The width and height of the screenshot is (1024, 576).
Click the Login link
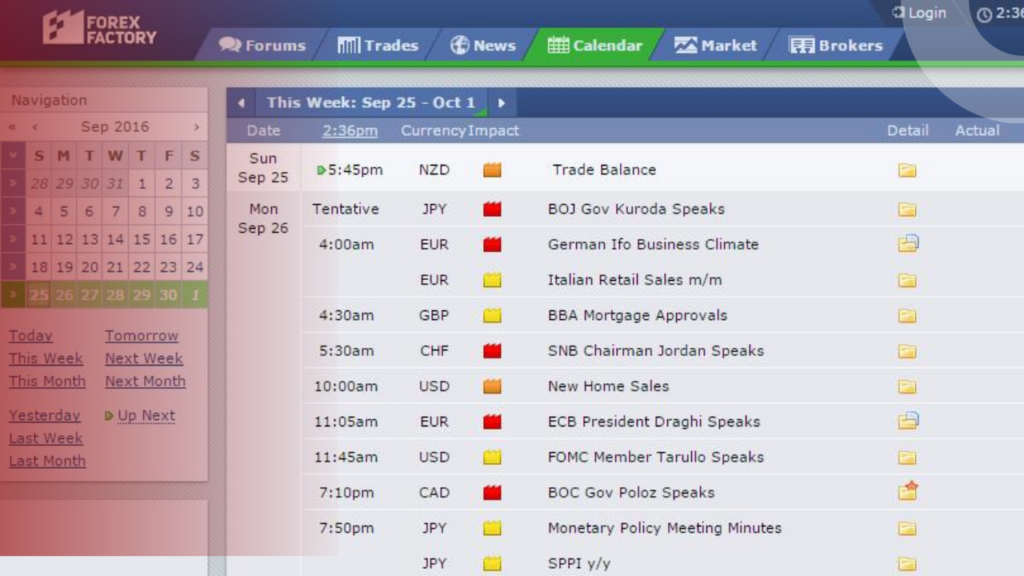pyautogui.click(x=919, y=13)
